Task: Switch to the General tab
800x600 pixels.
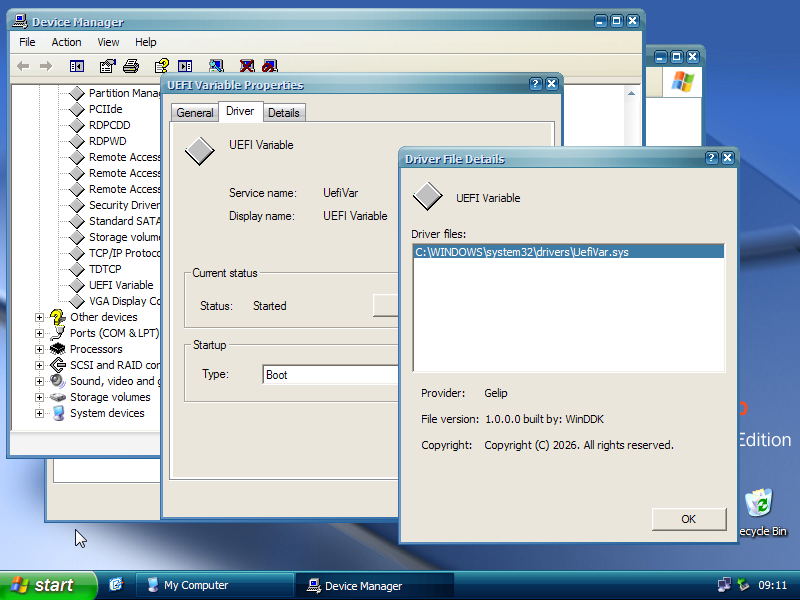Action: click(x=195, y=113)
